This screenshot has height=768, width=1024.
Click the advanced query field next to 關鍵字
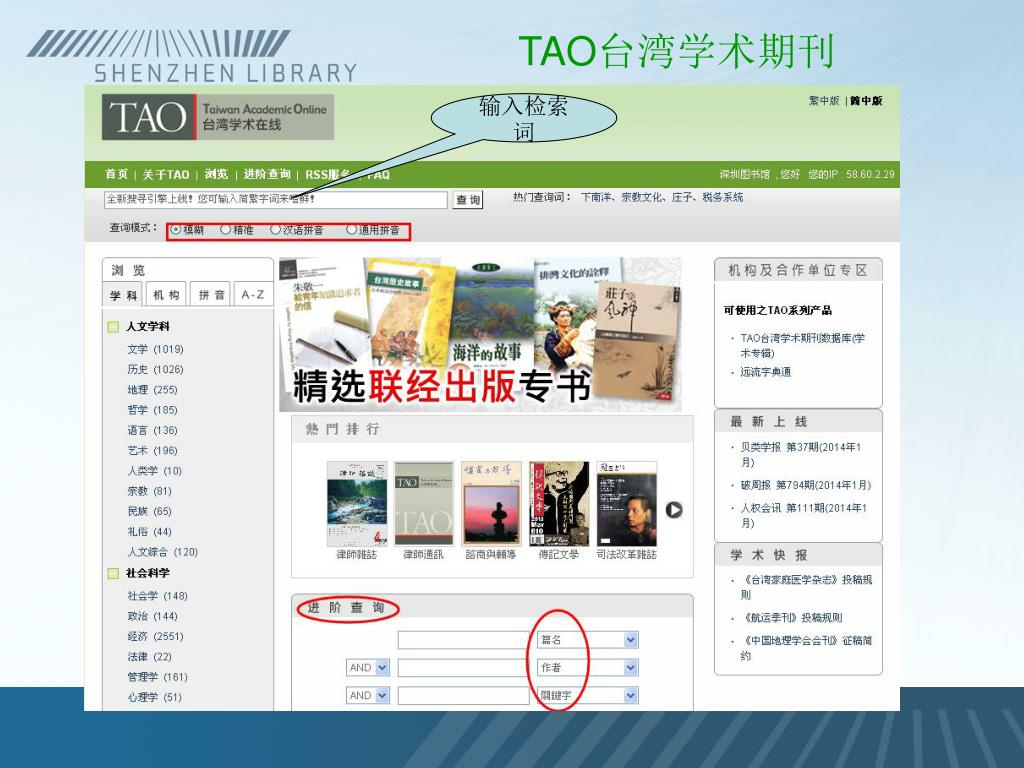pos(463,696)
